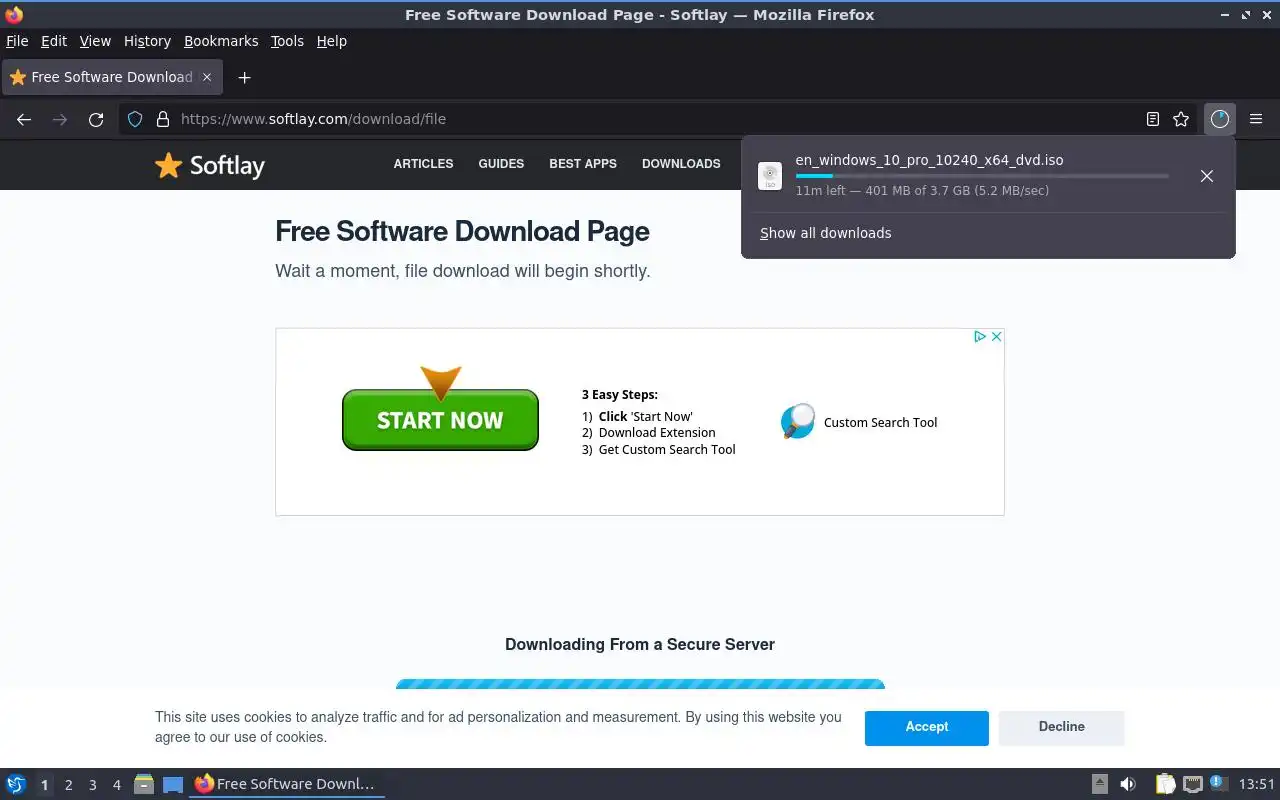Switch to virtual desktop 4
Image resolution: width=1280 pixels, height=800 pixels.
116,785
